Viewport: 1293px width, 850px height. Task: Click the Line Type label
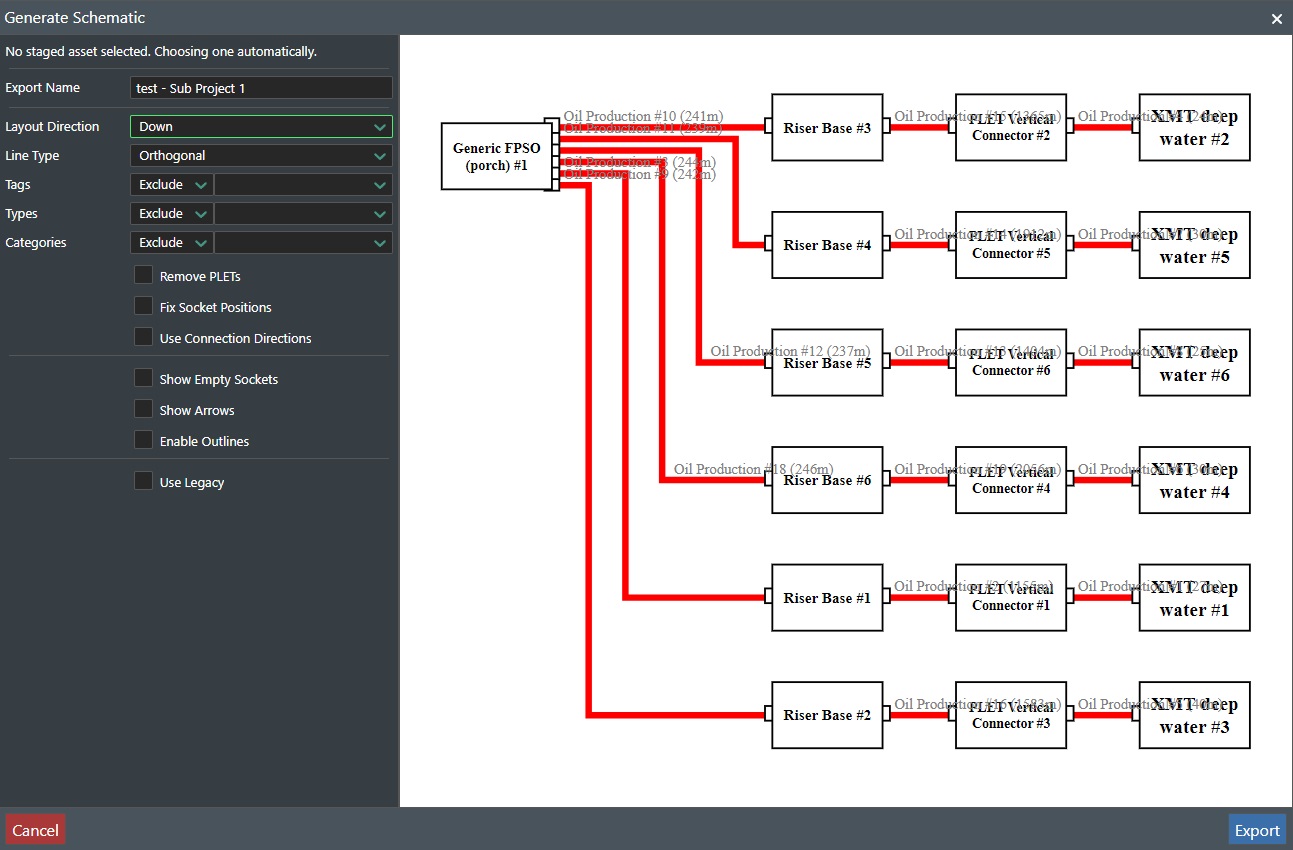click(x=32, y=156)
